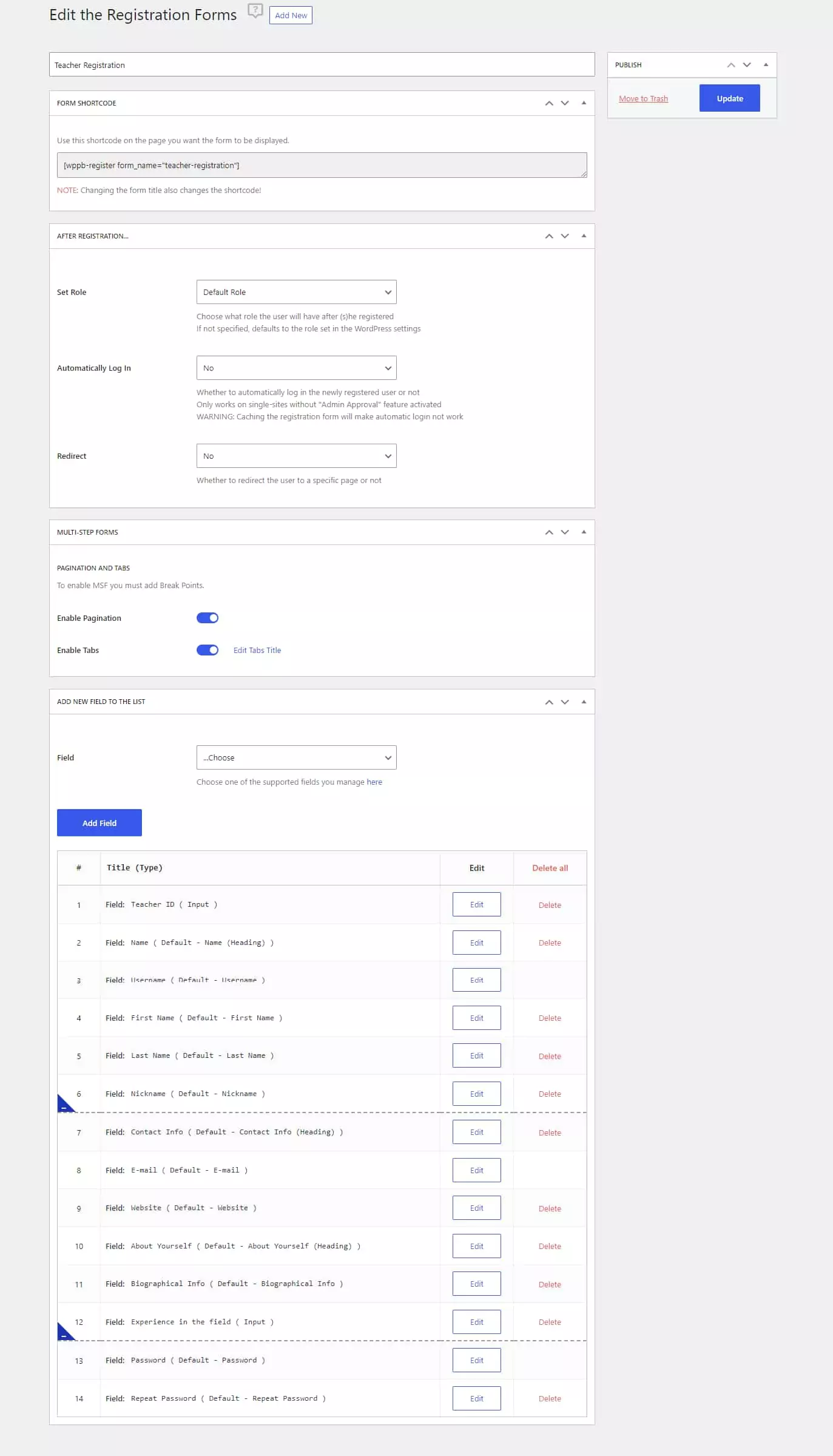The image size is (833, 1456).
Task: Move After Registration panel down arrow
Action: [x=565, y=236]
